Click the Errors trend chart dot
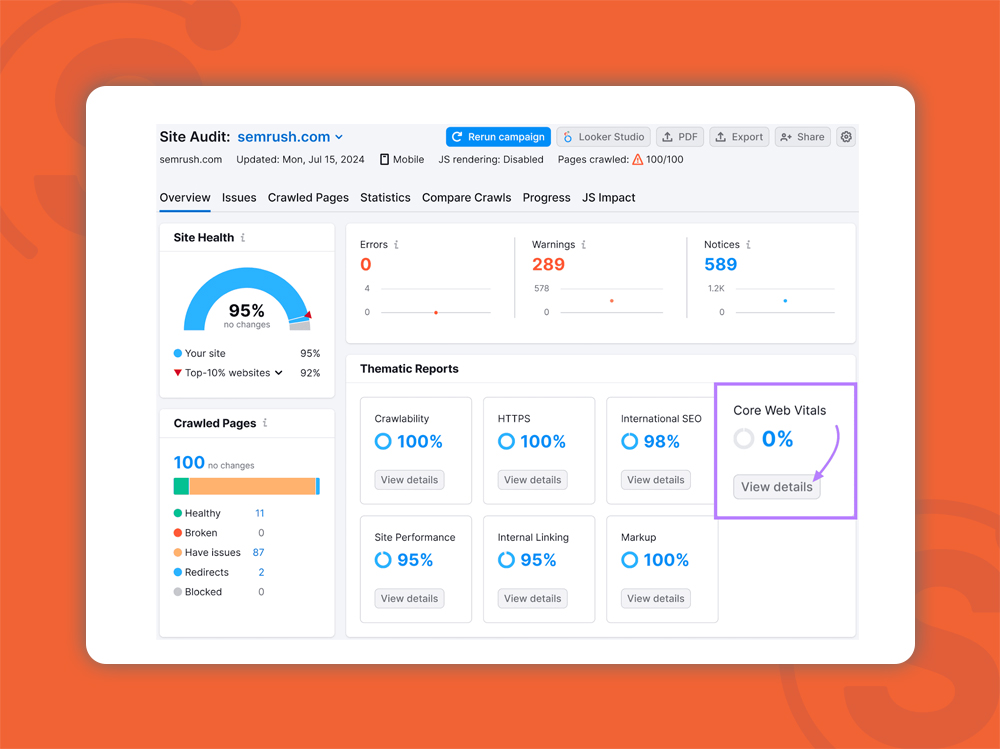Viewport: 1000px width, 749px height. click(436, 313)
